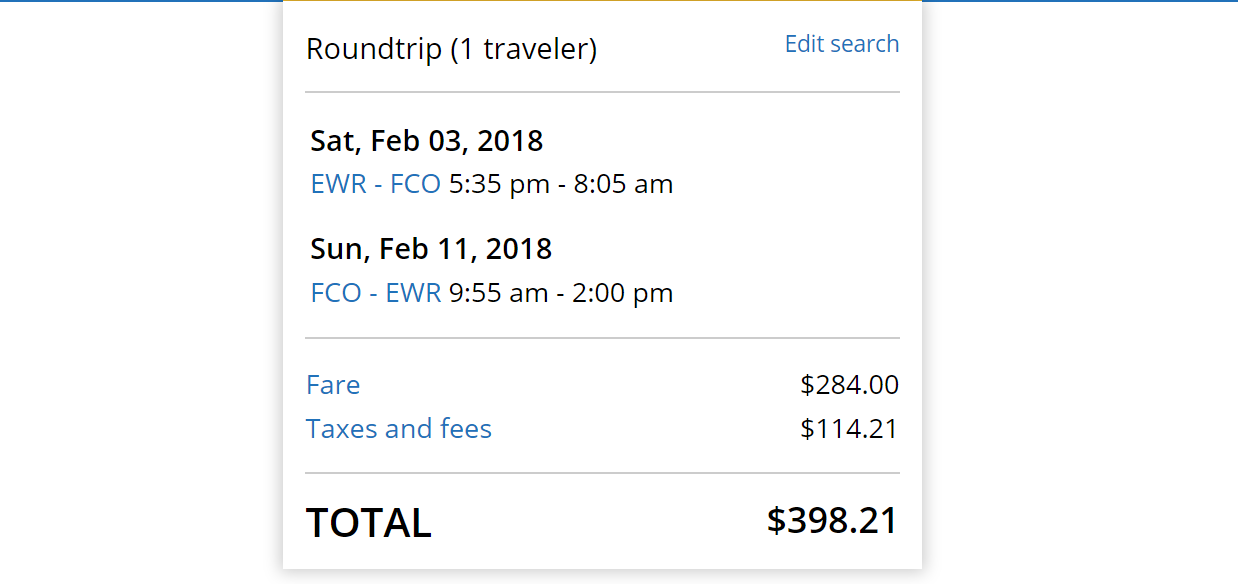
Task: Click the 9:55 am return departure time
Action: (498, 293)
